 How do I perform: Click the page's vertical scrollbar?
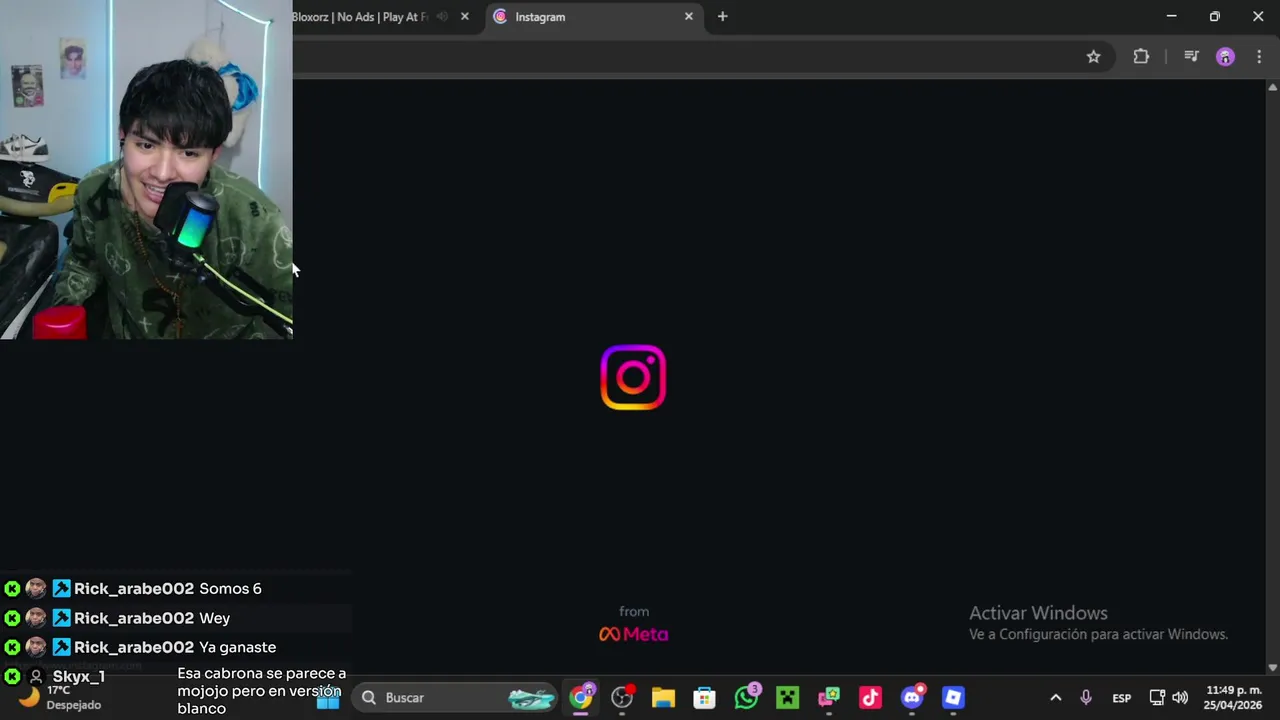1272,375
